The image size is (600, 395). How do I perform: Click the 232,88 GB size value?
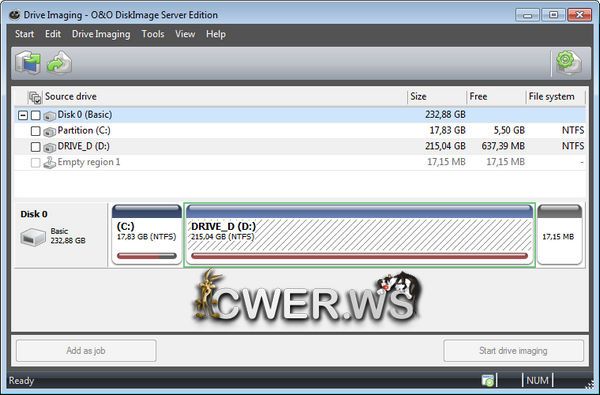click(x=445, y=114)
